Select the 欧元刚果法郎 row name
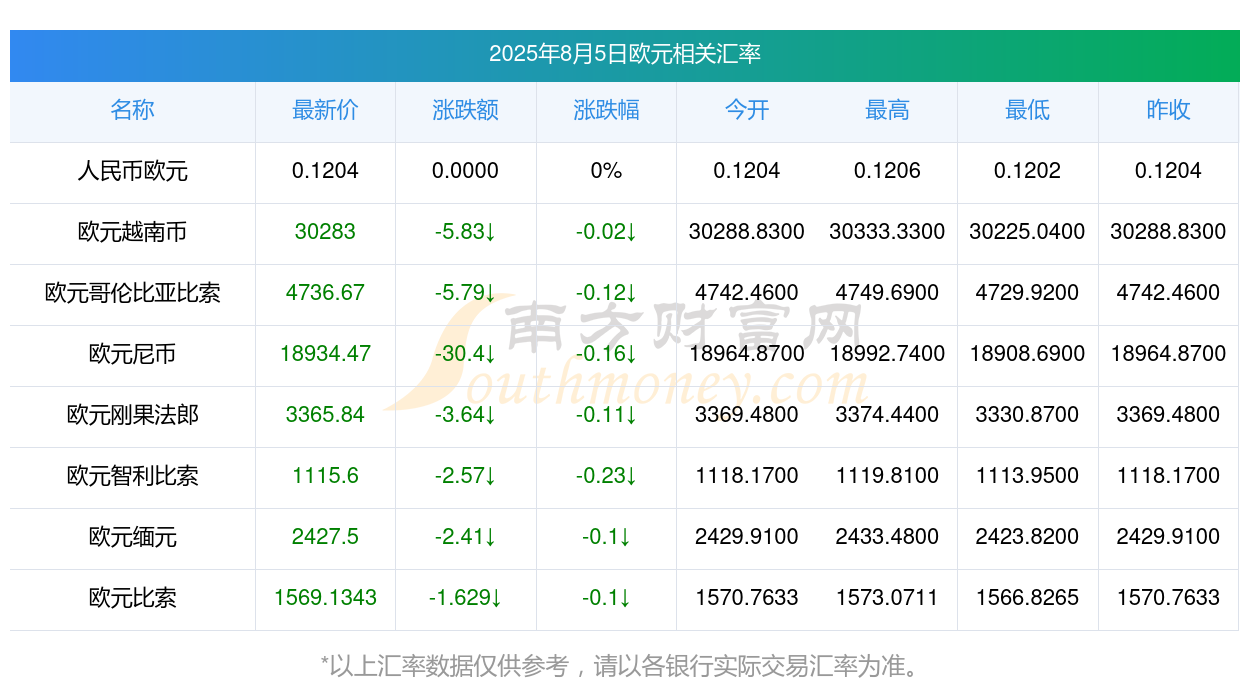This screenshot has height=698, width=1250. click(x=132, y=415)
